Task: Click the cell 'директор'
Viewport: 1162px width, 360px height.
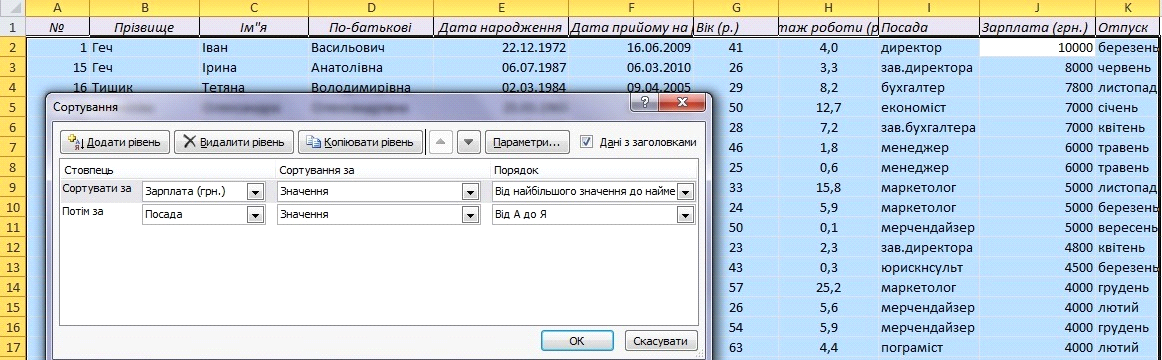Action: tap(929, 47)
